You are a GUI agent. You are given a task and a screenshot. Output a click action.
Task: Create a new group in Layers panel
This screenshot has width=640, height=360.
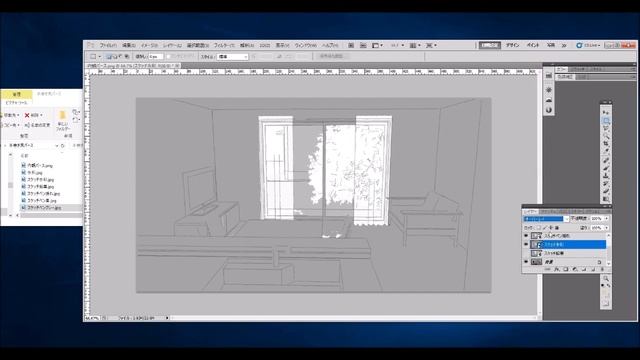(x=584, y=269)
